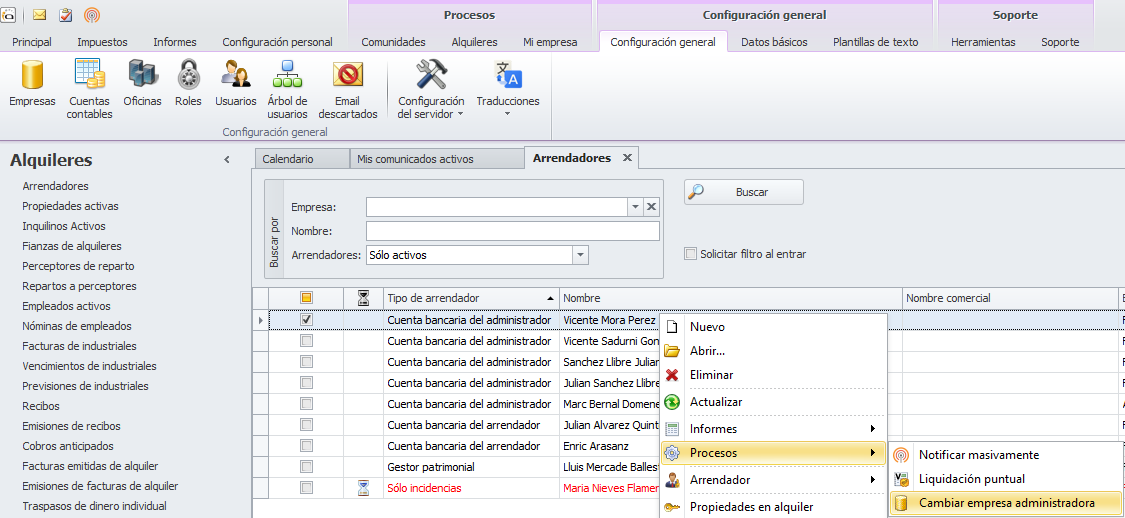Open the Arrendadores filter dropdown
Image resolution: width=1125 pixels, height=518 pixels.
580,255
